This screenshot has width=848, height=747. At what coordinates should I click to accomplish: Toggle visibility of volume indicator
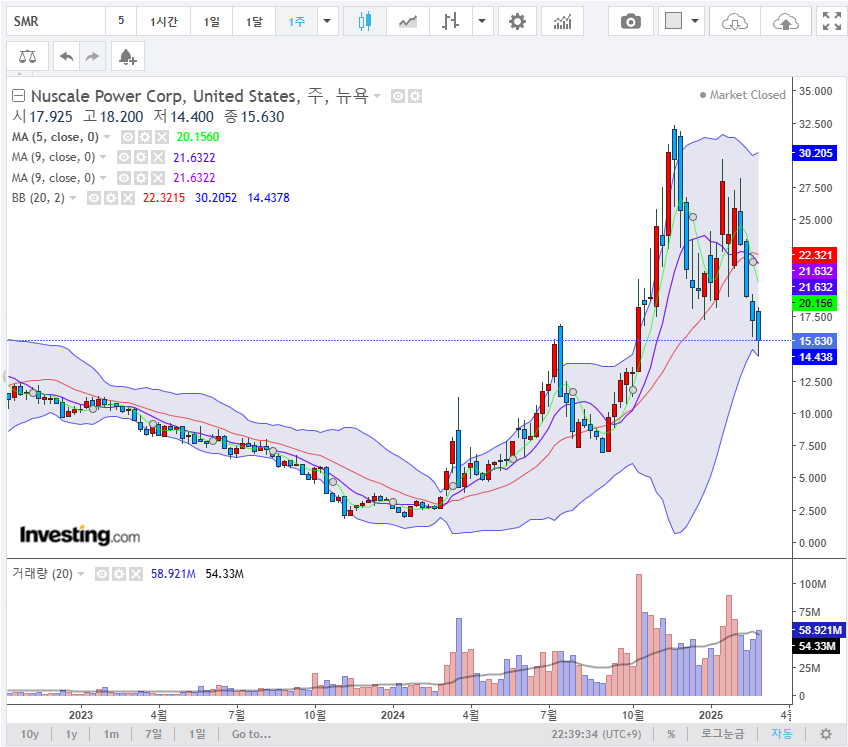click(x=102, y=574)
